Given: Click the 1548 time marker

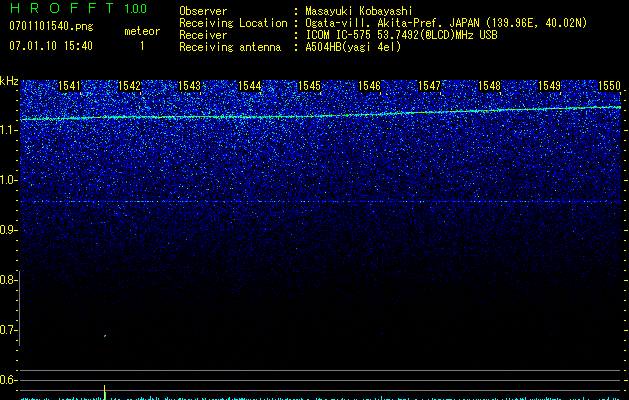Looking at the screenshot, I should tap(489, 86).
